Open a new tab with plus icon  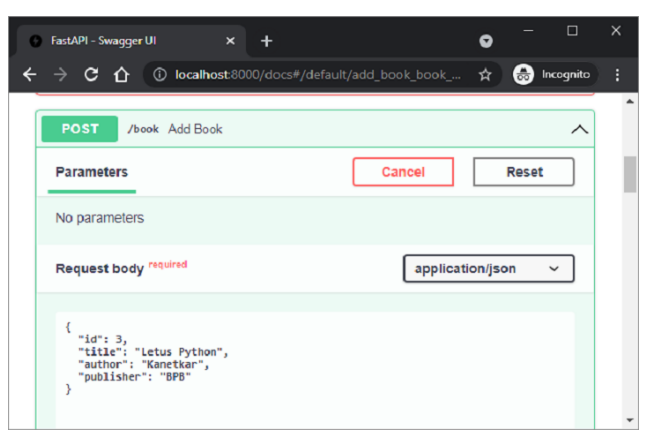pyautogui.click(x=266, y=41)
